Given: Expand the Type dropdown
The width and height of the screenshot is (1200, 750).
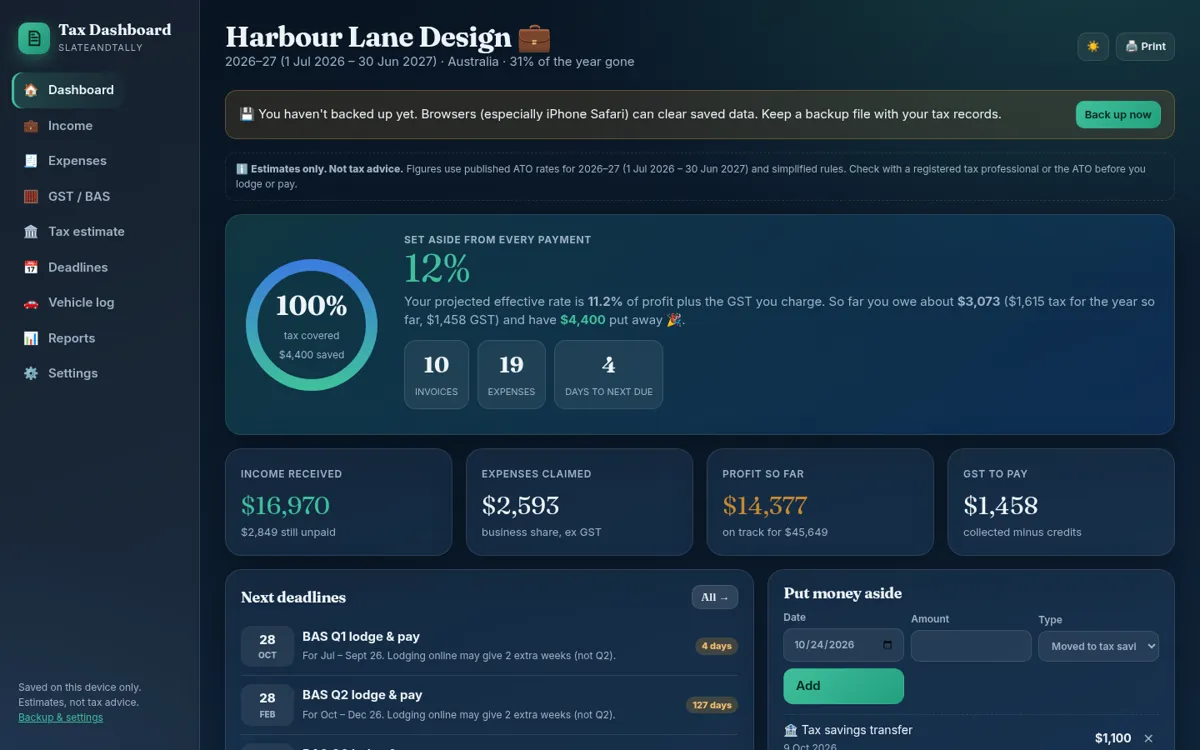Looking at the screenshot, I should click(1098, 646).
